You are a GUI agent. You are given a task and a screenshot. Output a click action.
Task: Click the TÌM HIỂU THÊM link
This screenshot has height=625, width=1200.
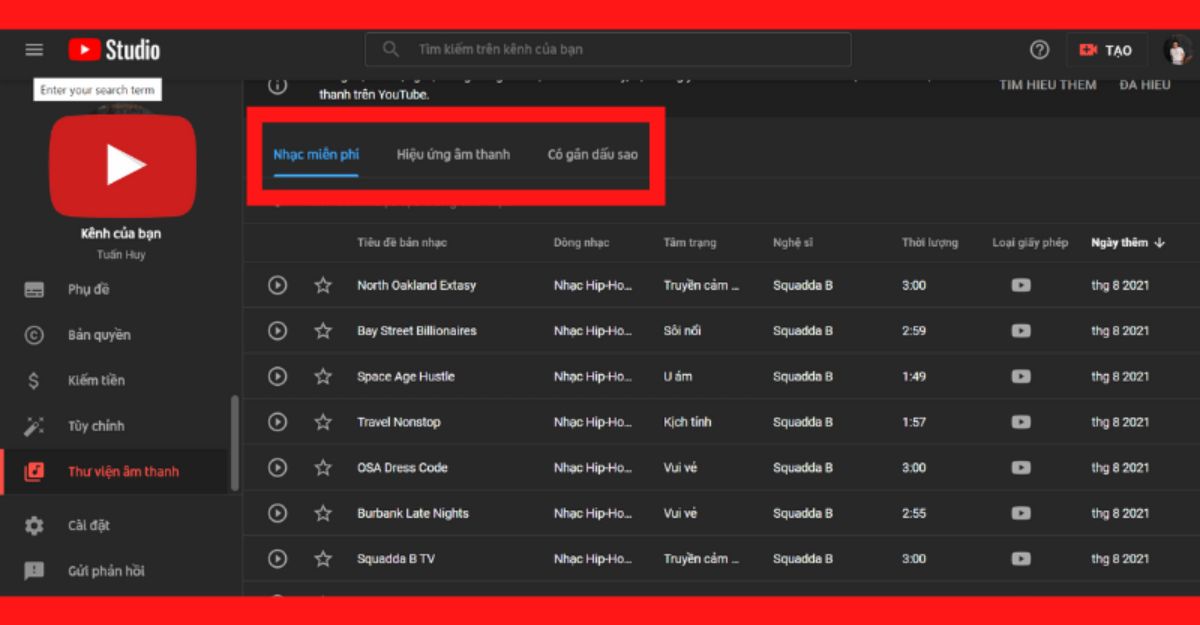(1048, 85)
